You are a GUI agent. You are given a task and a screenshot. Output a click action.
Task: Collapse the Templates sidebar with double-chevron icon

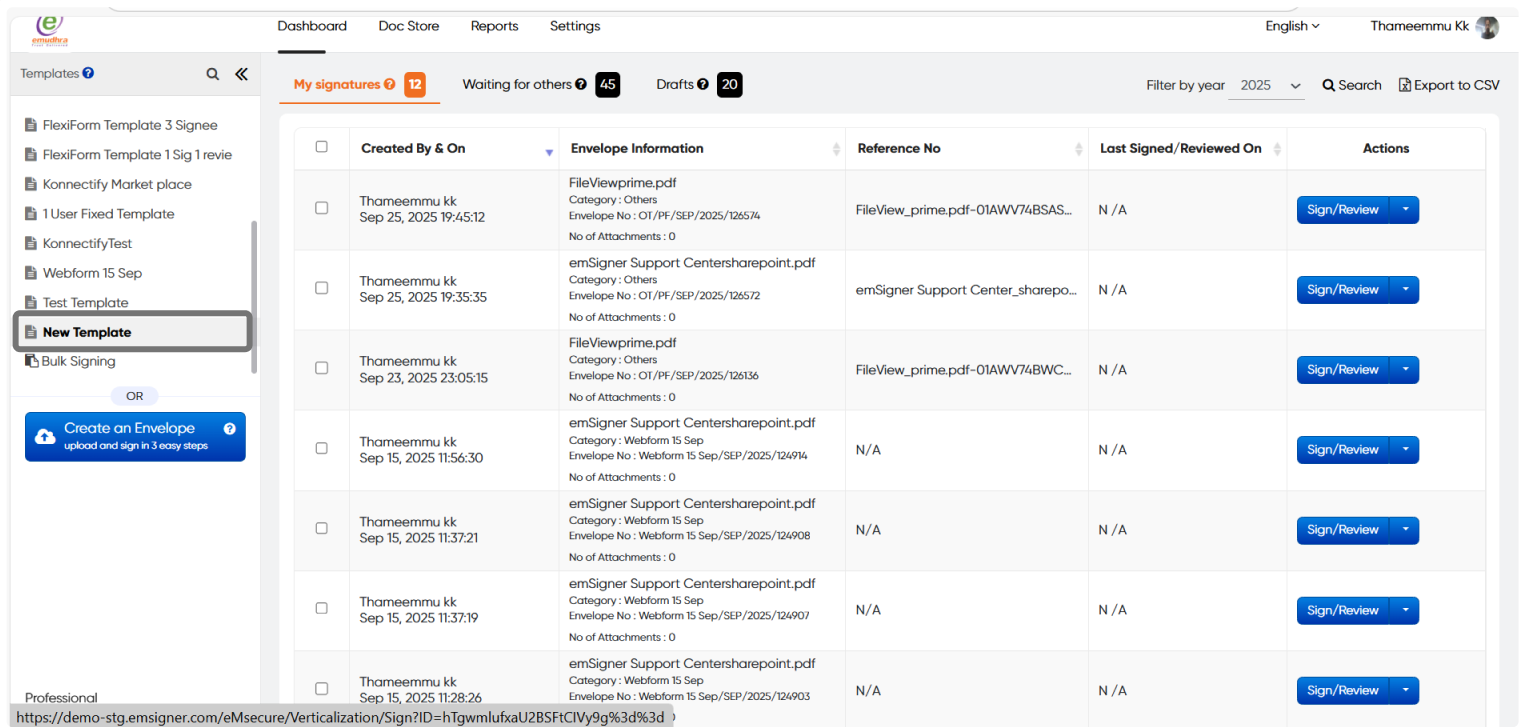point(241,74)
